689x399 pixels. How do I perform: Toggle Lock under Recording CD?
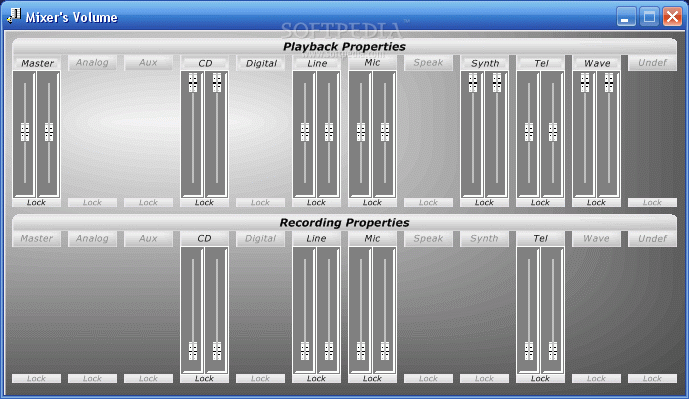[204, 378]
